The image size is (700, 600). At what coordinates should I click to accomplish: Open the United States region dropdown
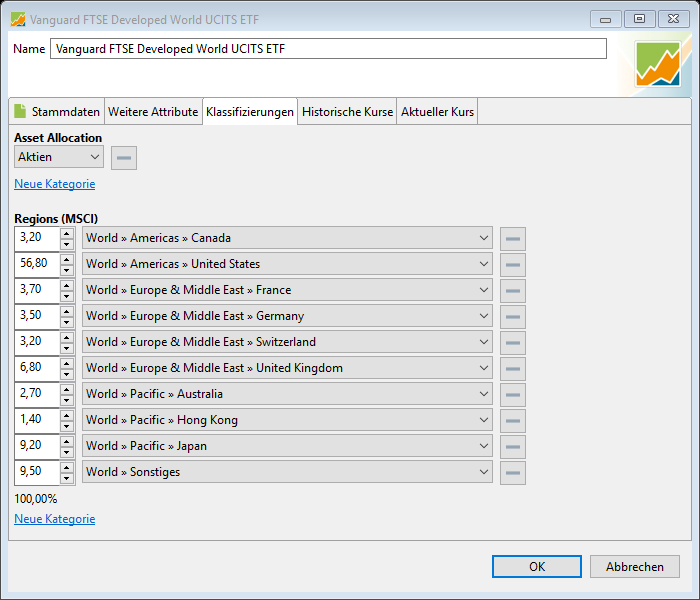click(x=287, y=263)
